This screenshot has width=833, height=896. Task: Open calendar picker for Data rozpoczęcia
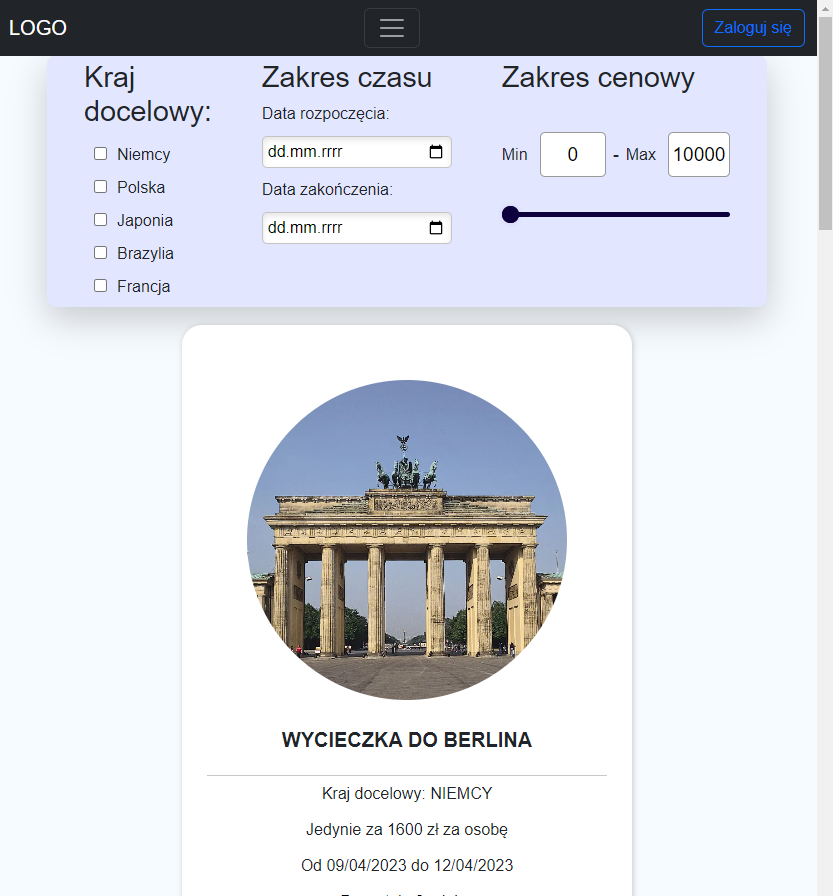click(x=436, y=152)
